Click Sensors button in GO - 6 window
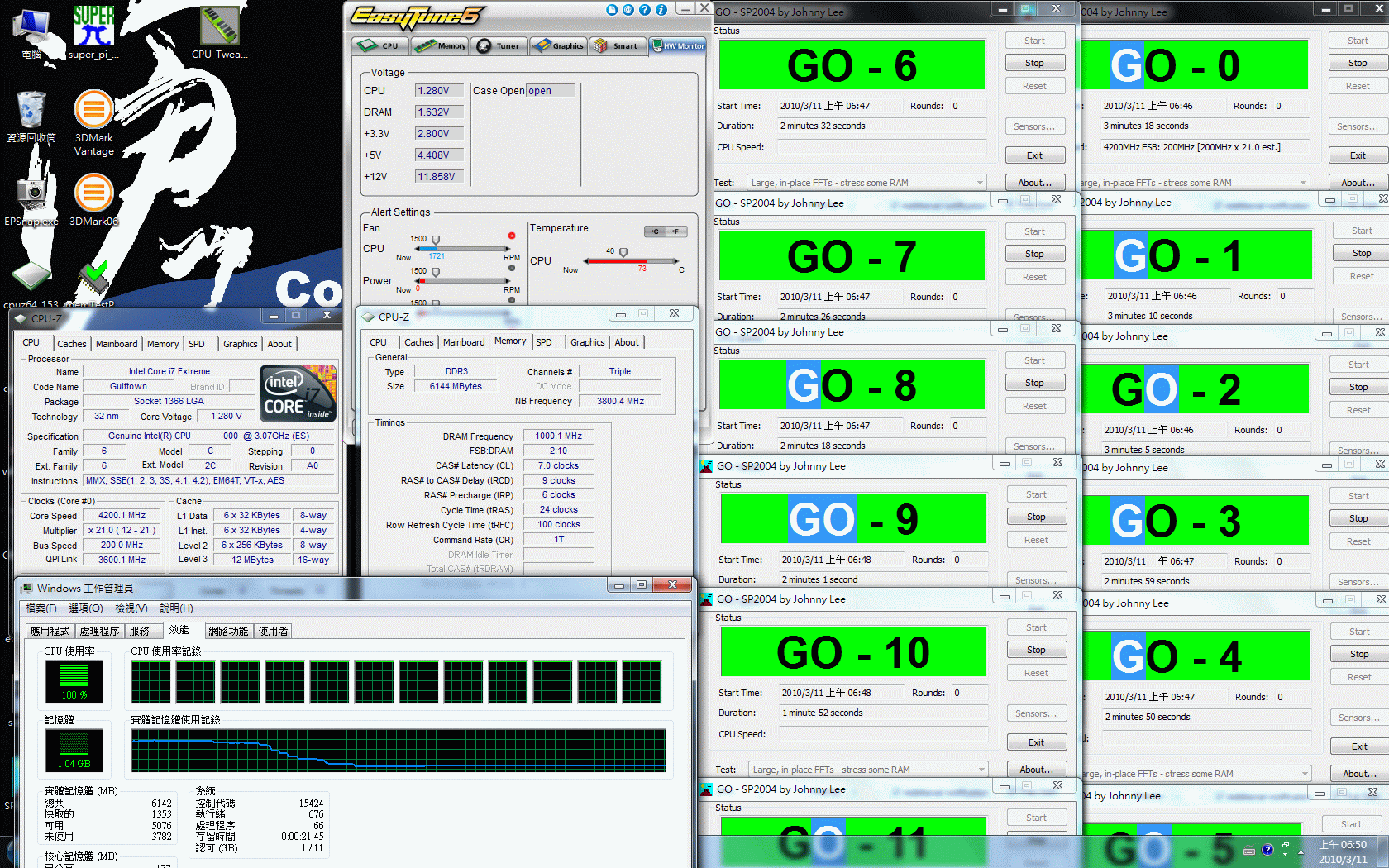The image size is (1389, 868). tap(1034, 126)
